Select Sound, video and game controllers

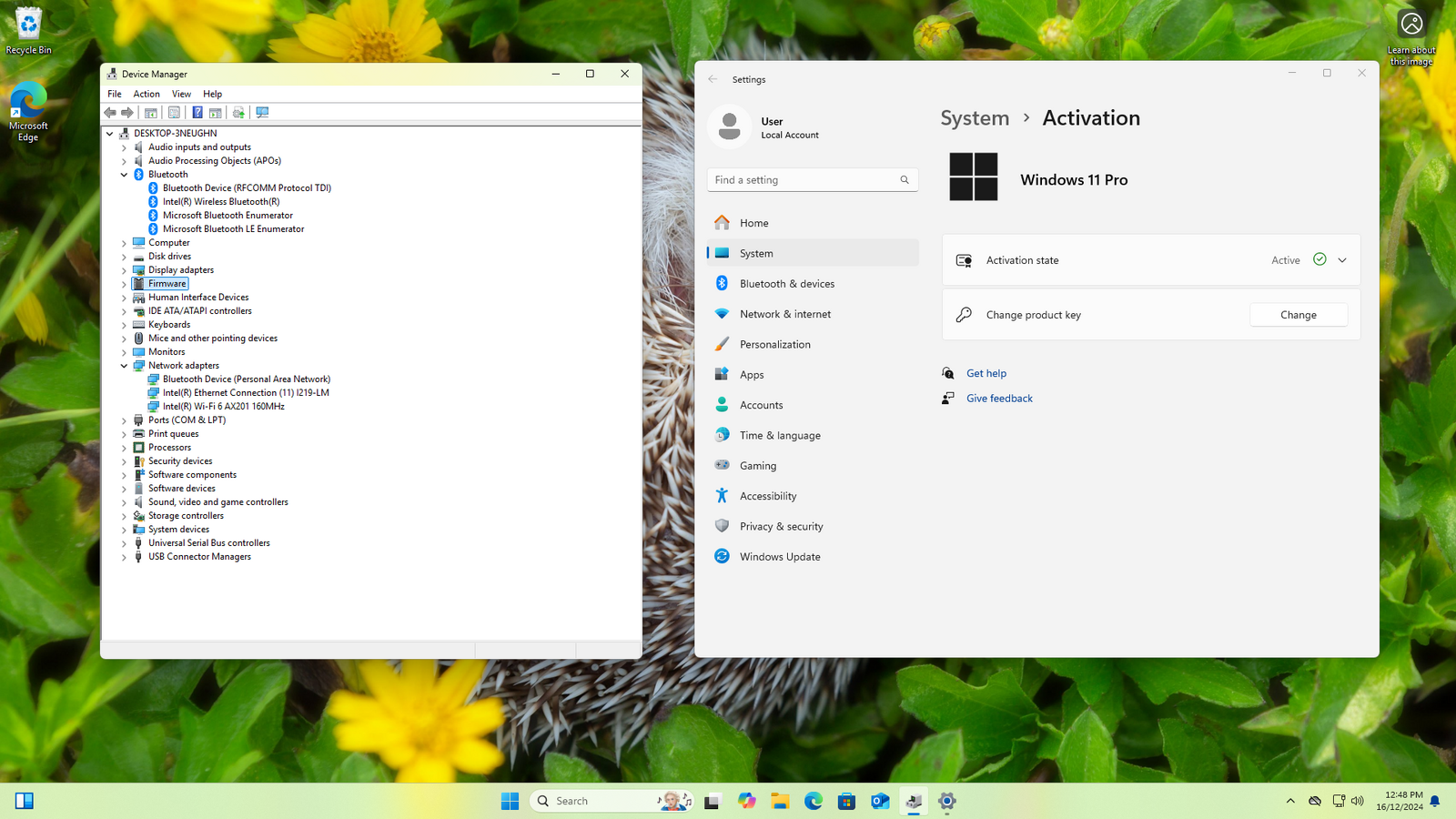click(218, 502)
